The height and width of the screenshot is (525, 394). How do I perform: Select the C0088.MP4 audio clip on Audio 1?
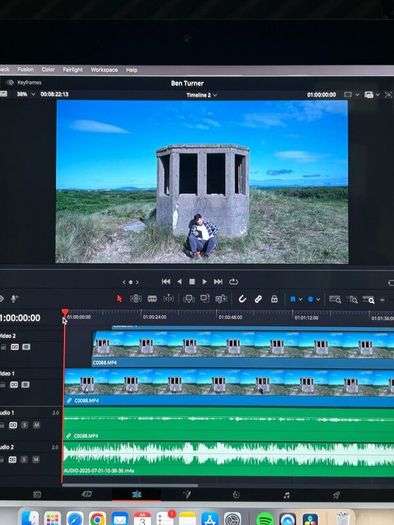229,424
